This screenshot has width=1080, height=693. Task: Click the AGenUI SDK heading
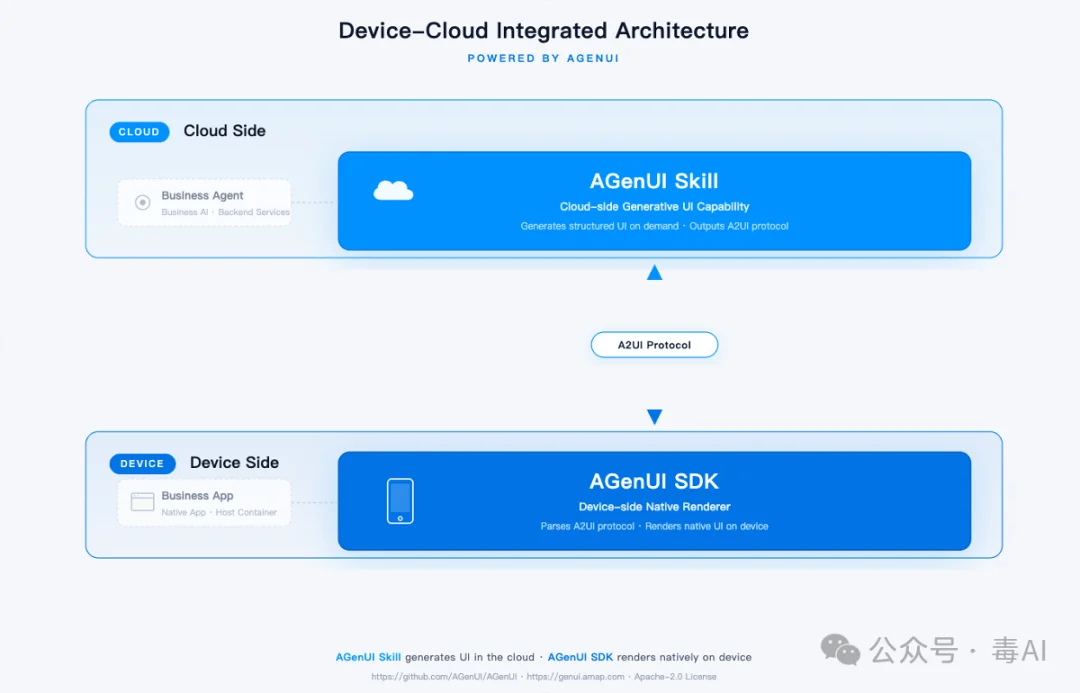click(654, 482)
